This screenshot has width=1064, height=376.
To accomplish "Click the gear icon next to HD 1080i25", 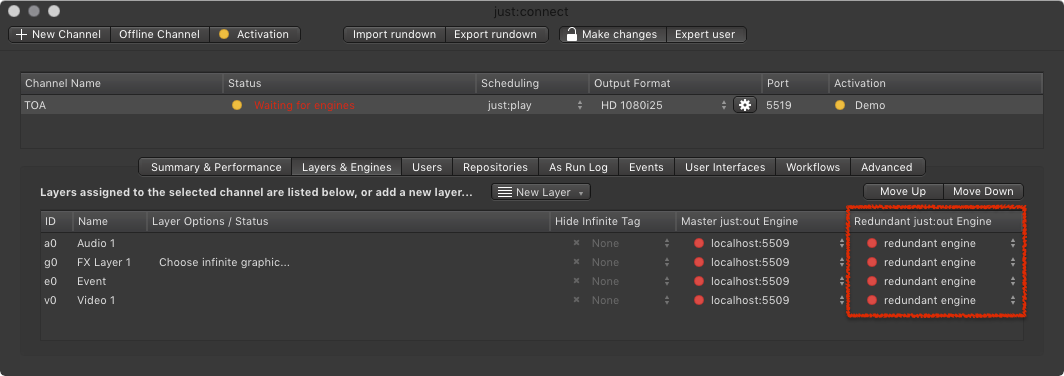I will (x=745, y=105).
